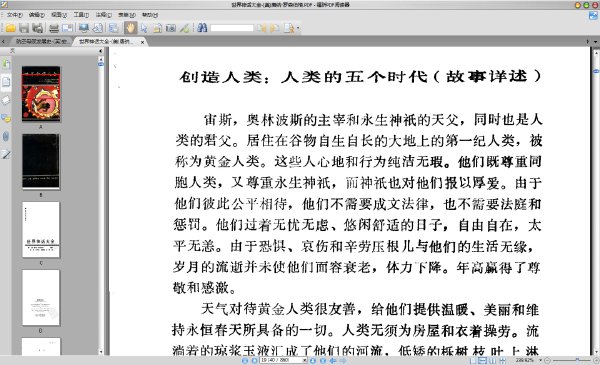The width and height of the screenshot is (600, 365).
Task: Open the Signatures pen side panel
Action: (6, 154)
